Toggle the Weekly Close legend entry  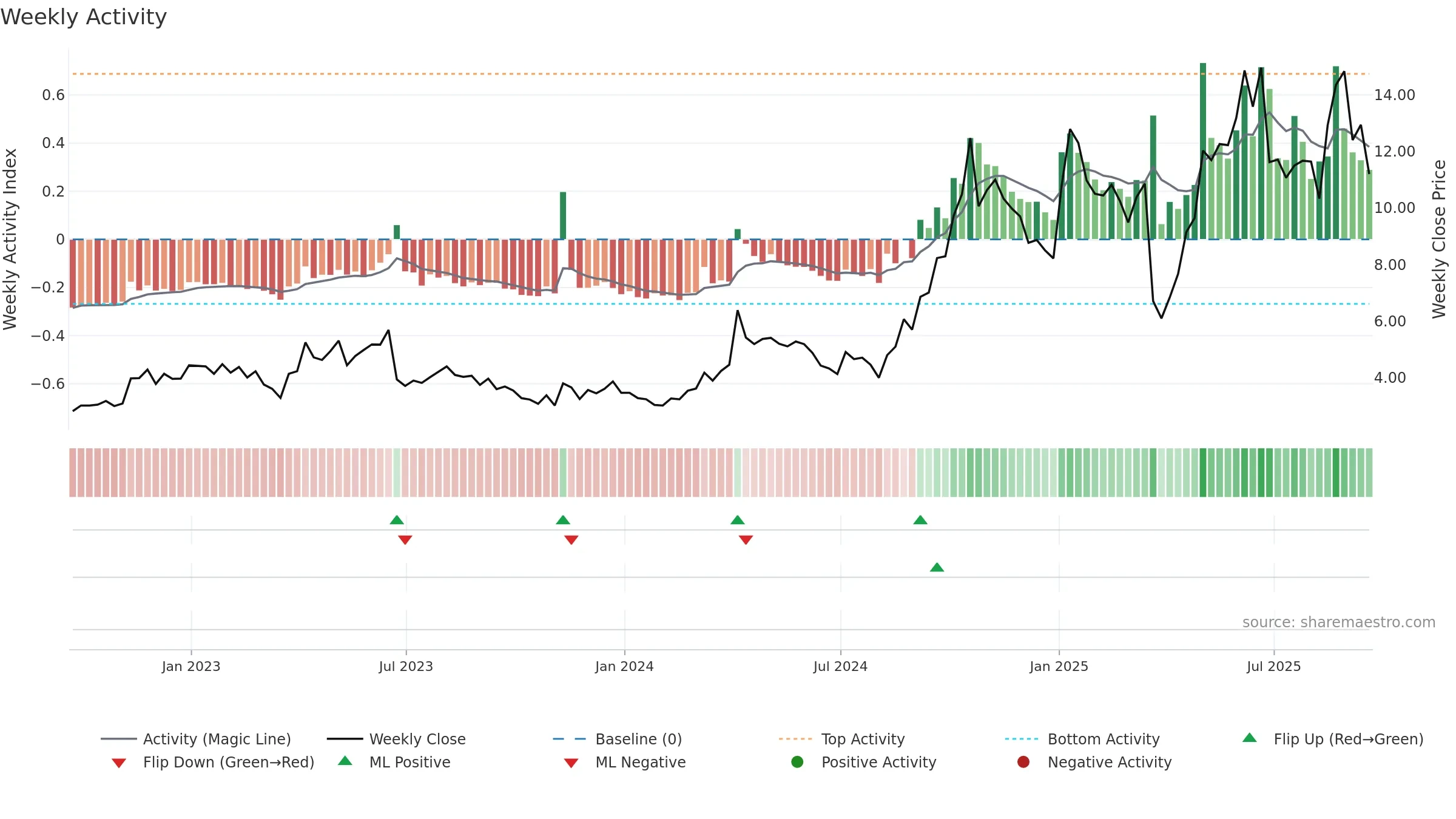click(396, 739)
